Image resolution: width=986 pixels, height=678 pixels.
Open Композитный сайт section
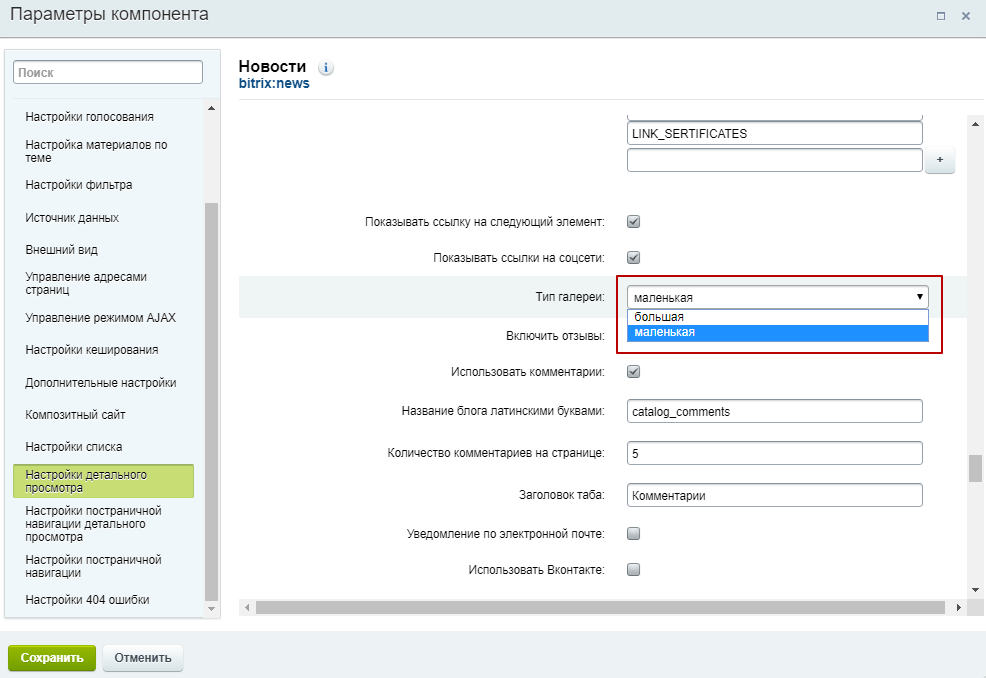[75, 415]
